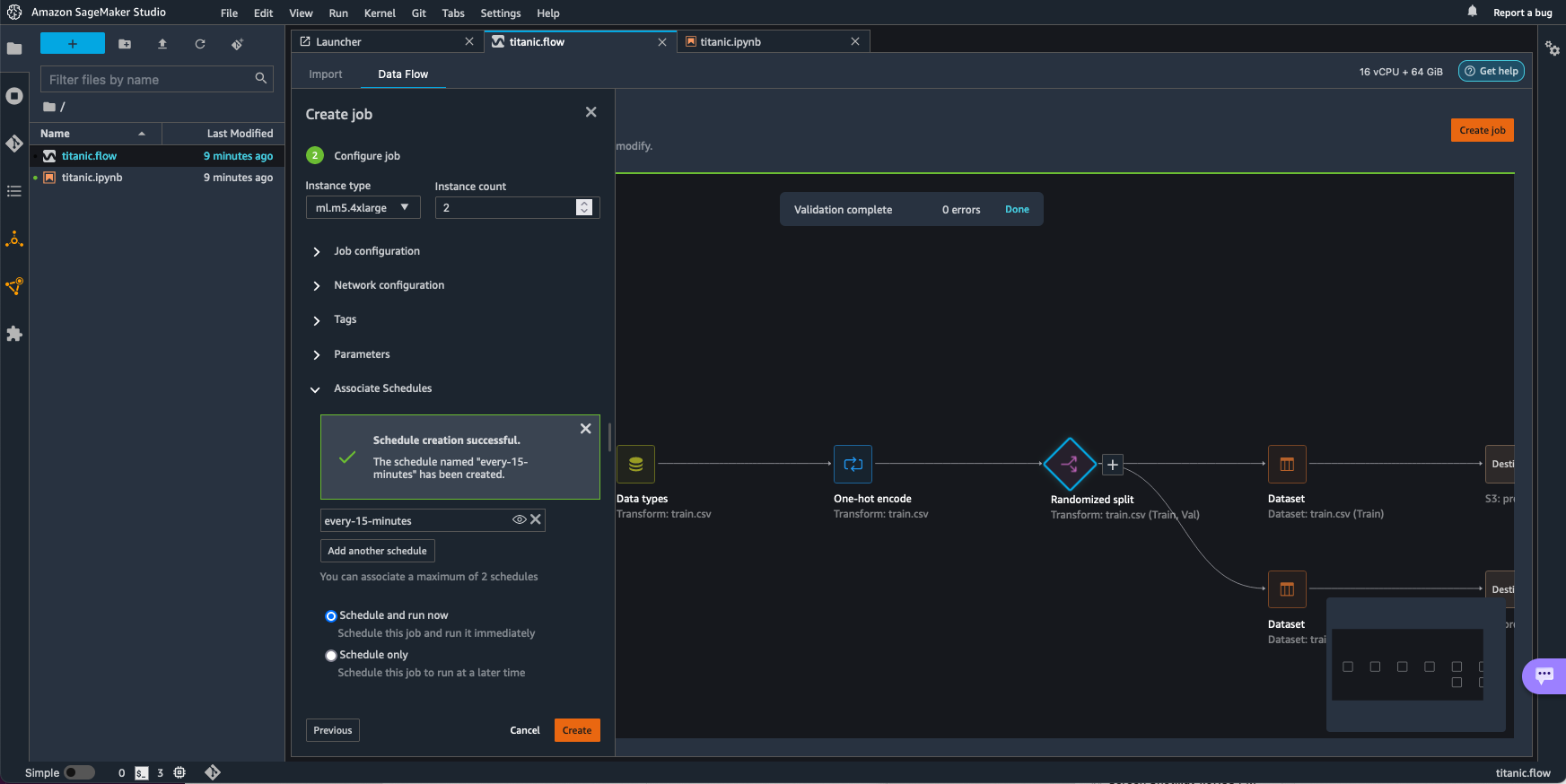View the every-15-minutes schedule eye icon
Screen dimensions: 1566x784
(x=519, y=519)
